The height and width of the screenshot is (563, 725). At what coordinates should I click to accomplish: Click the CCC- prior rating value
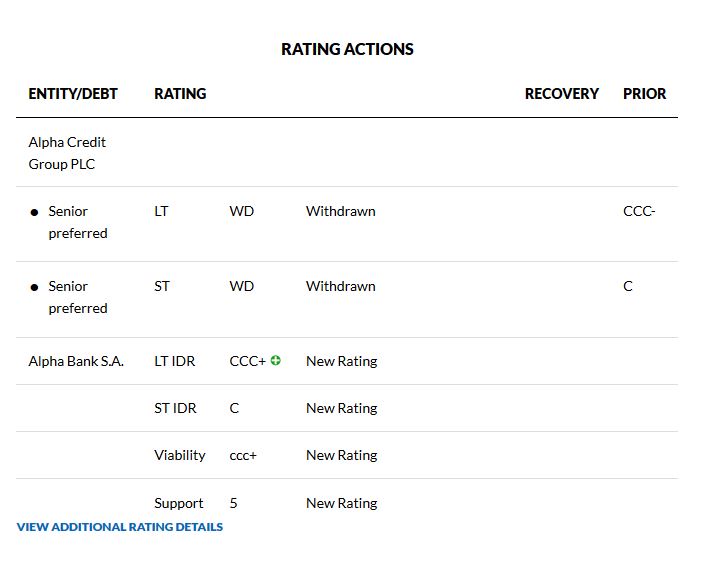pos(639,211)
